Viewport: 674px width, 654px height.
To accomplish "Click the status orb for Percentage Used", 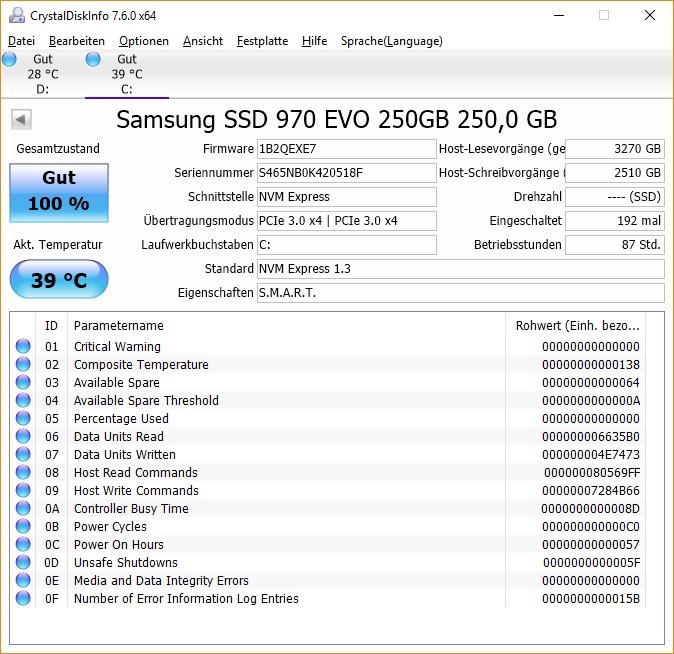I will pos(23,418).
